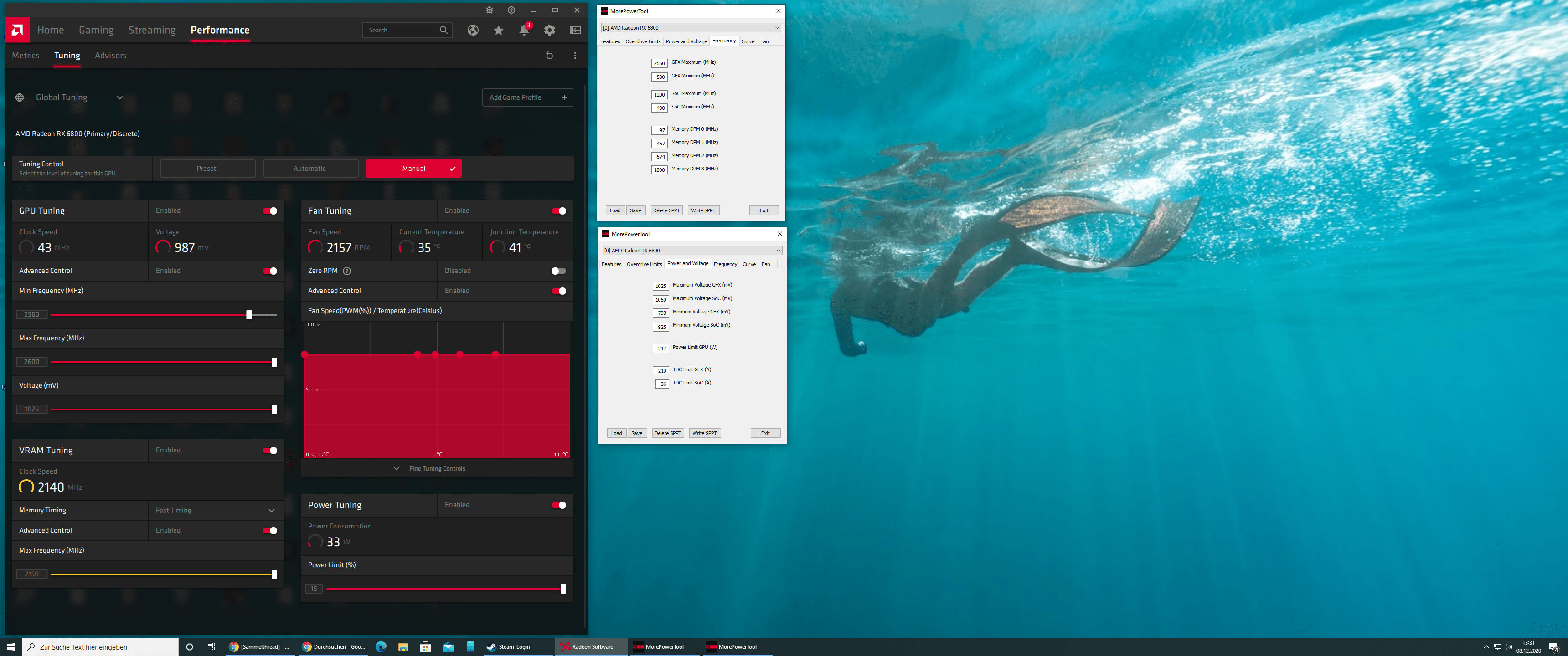Click the search magnifier icon
Image resolution: width=1568 pixels, height=656 pixels.
[444, 30]
